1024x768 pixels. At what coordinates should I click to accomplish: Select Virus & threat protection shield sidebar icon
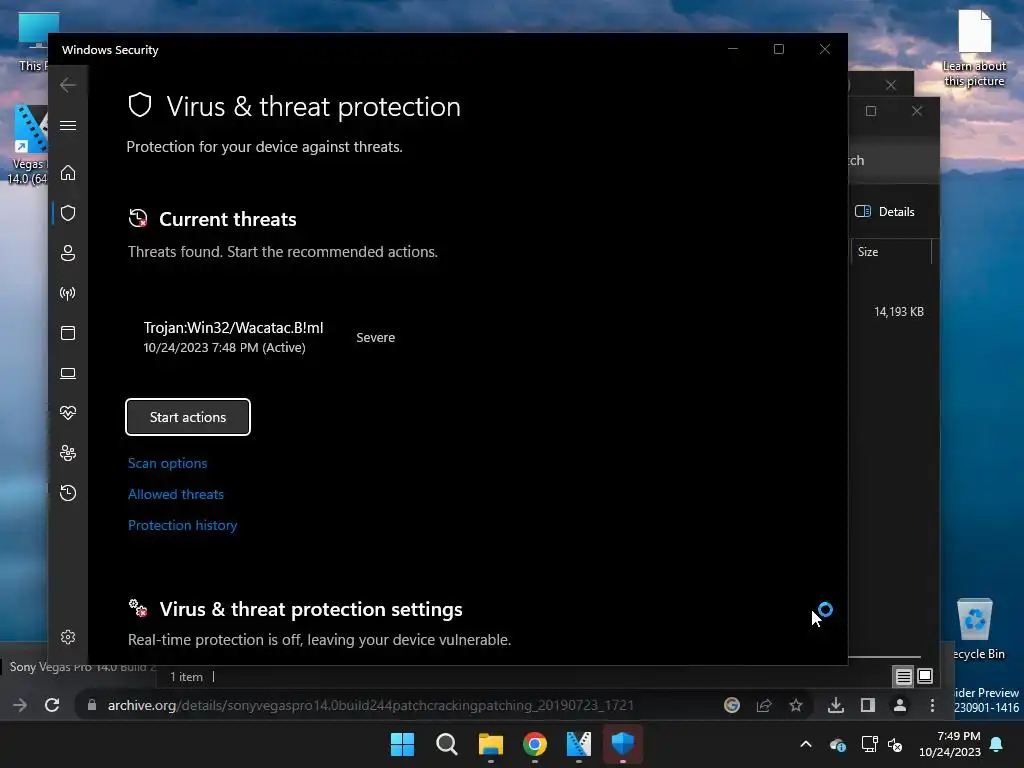[68, 213]
